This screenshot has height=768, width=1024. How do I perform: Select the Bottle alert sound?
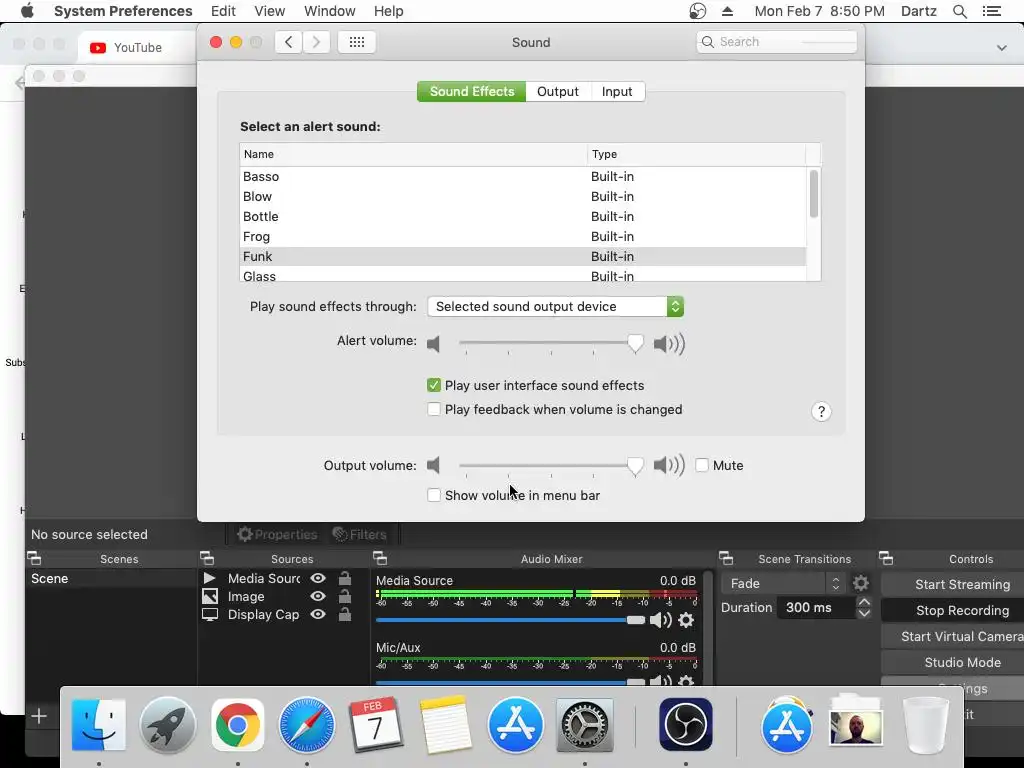(x=523, y=216)
